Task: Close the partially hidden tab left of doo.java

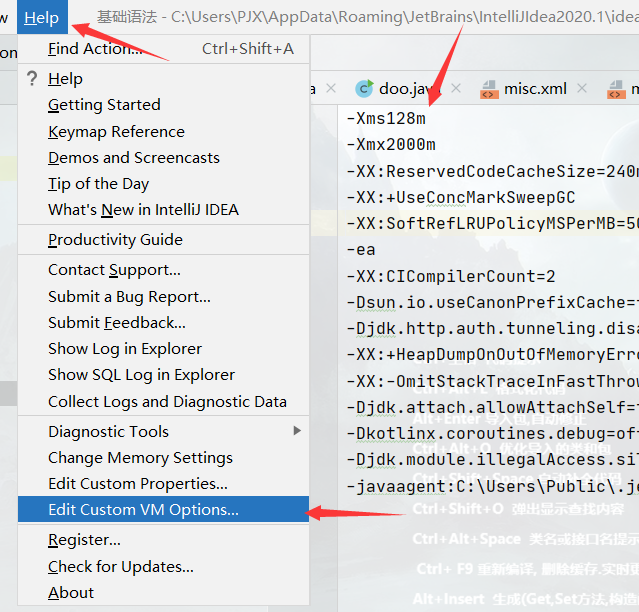Action: [x=331, y=88]
